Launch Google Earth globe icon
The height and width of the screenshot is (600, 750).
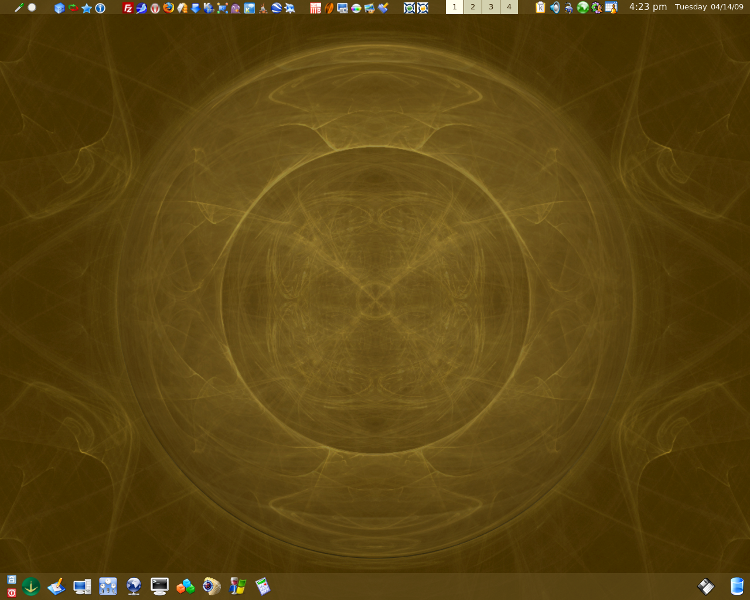coord(276,8)
